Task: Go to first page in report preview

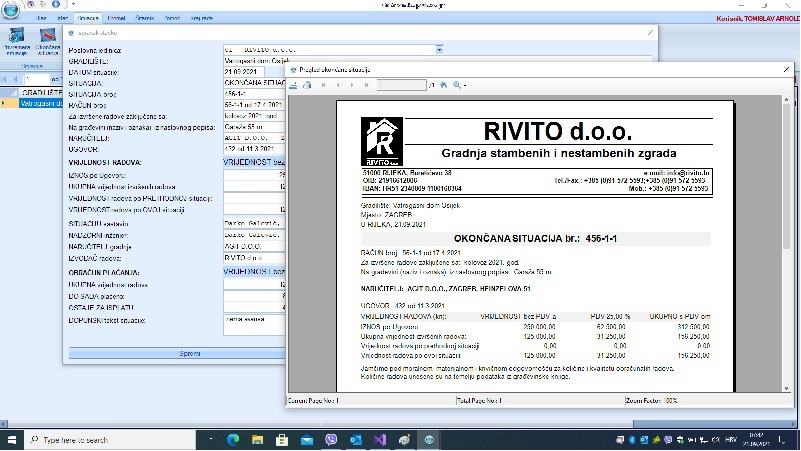Action: coord(323,85)
